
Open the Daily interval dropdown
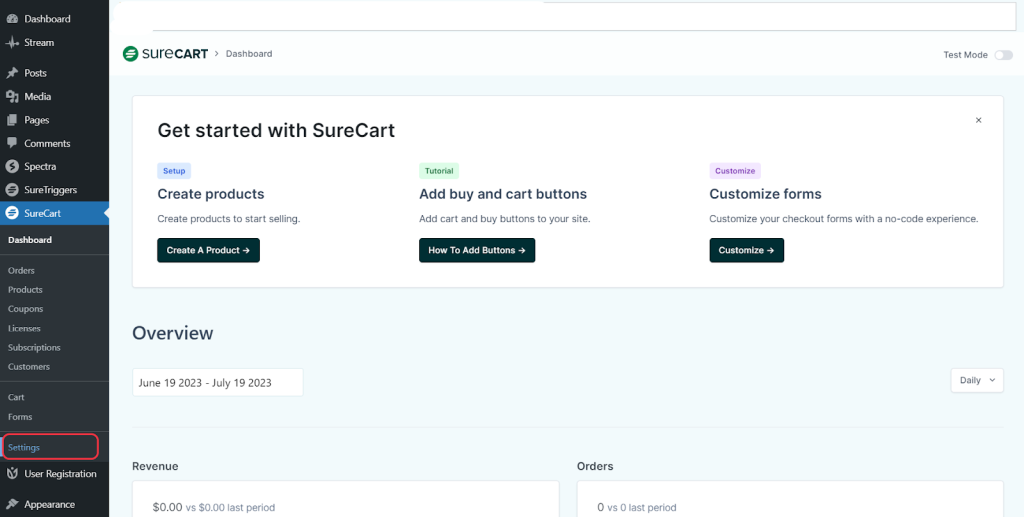coord(977,380)
